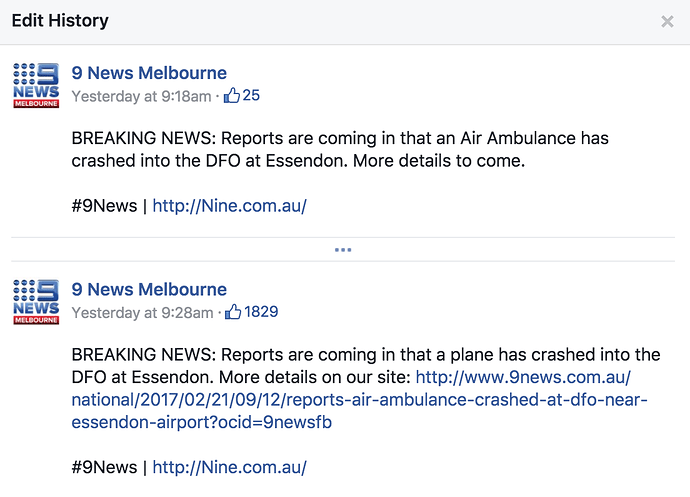Image resolution: width=690 pixels, height=497 pixels.
Task: Close the Edit History dialog
Action: (x=667, y=21)
